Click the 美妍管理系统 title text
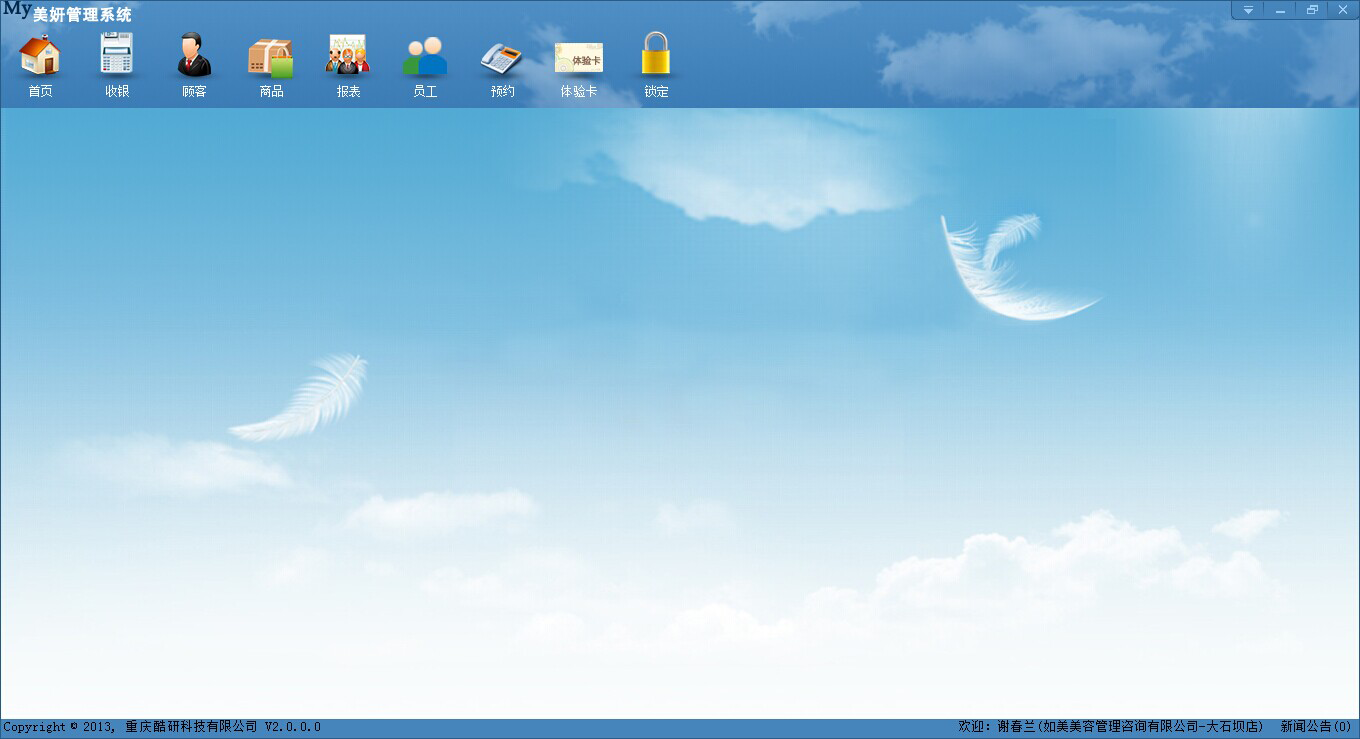The image size is (1360, 739). click(x=82, y=15)
